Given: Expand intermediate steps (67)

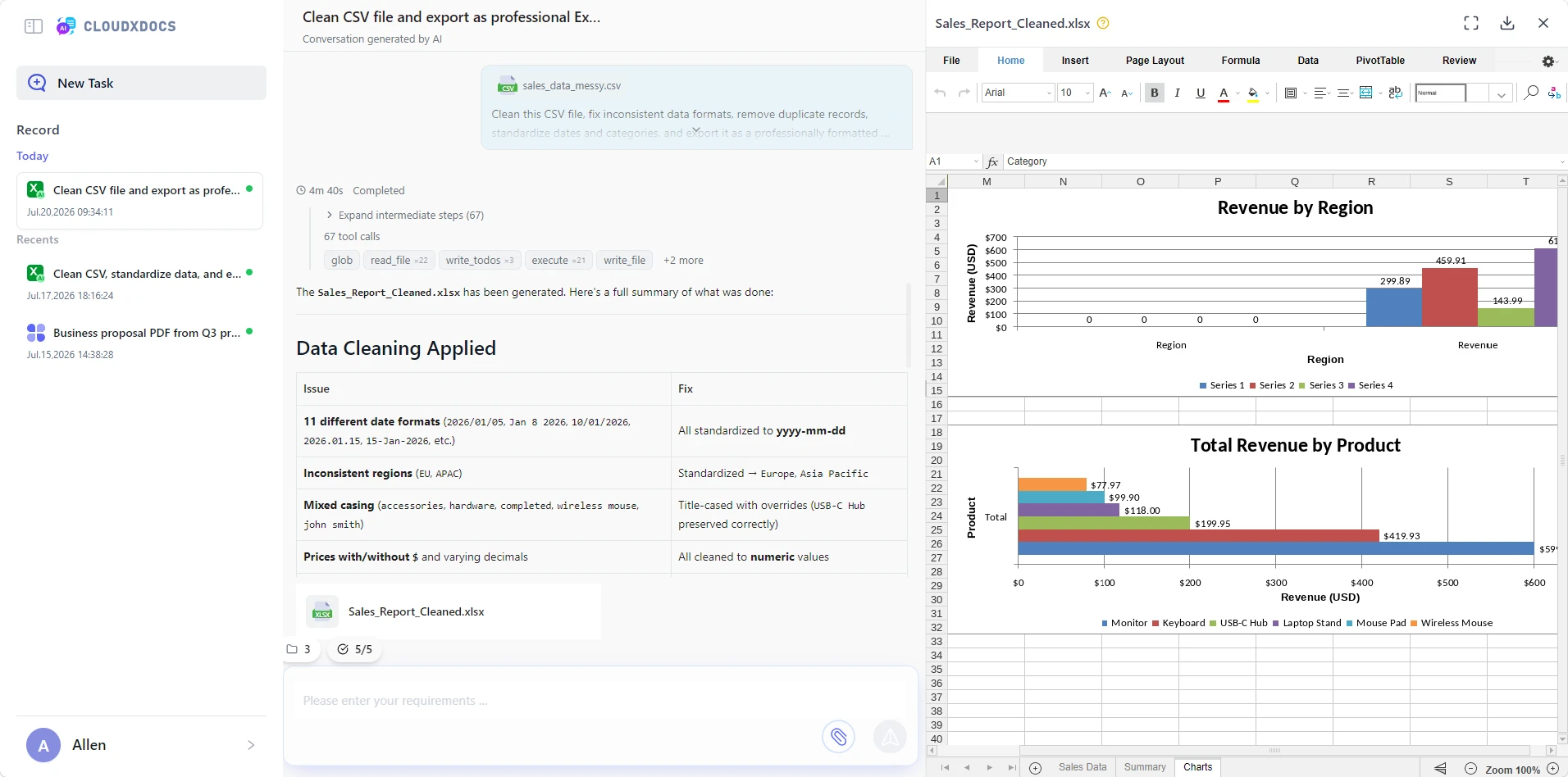Looking at the screenshot, I should click(x=405, y=215).
